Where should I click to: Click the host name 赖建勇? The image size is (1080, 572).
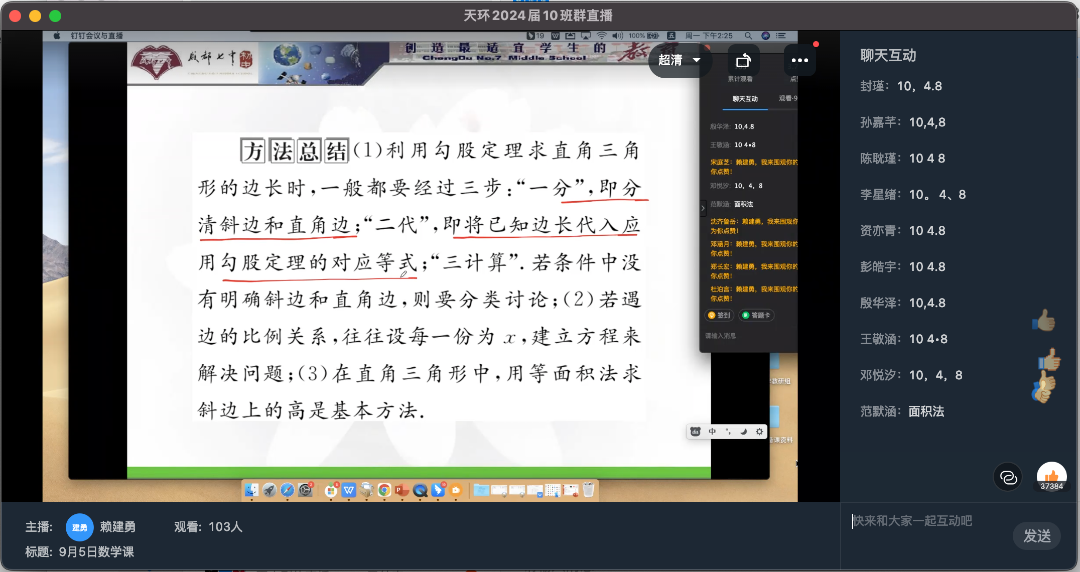(118, 527)
